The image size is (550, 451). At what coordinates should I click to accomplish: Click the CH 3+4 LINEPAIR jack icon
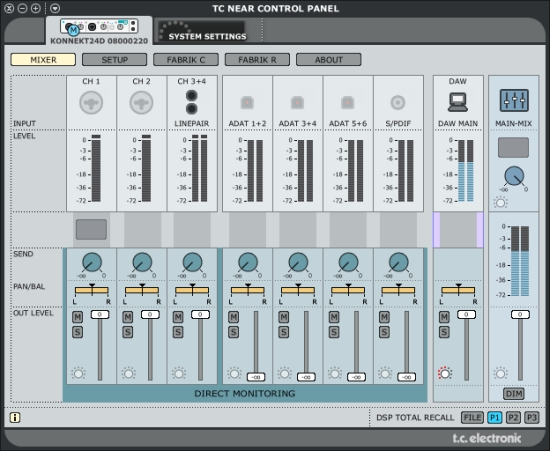pos(192,102)
